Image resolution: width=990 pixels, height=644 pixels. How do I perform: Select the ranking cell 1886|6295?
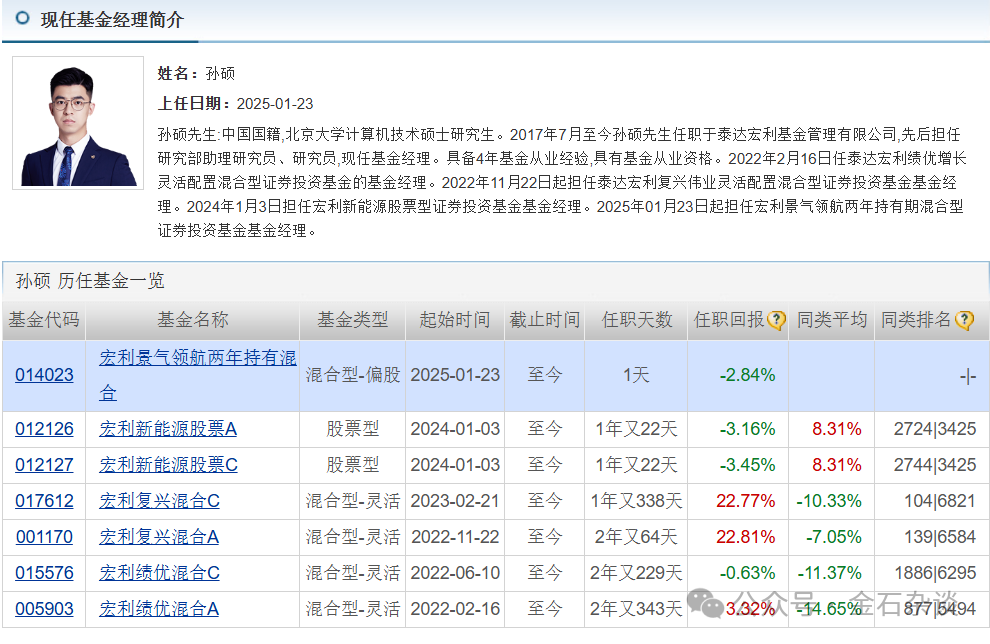point(934,573)
